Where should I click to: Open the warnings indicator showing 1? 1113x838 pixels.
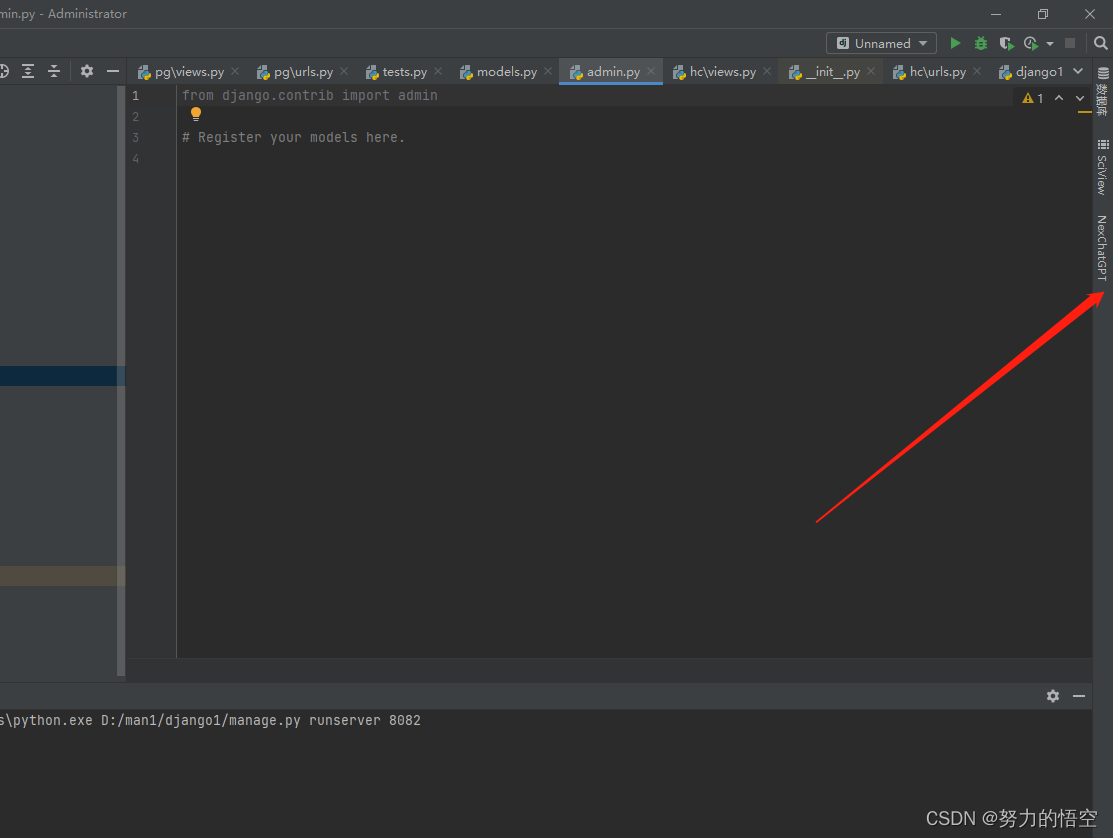coord(1033,98)
